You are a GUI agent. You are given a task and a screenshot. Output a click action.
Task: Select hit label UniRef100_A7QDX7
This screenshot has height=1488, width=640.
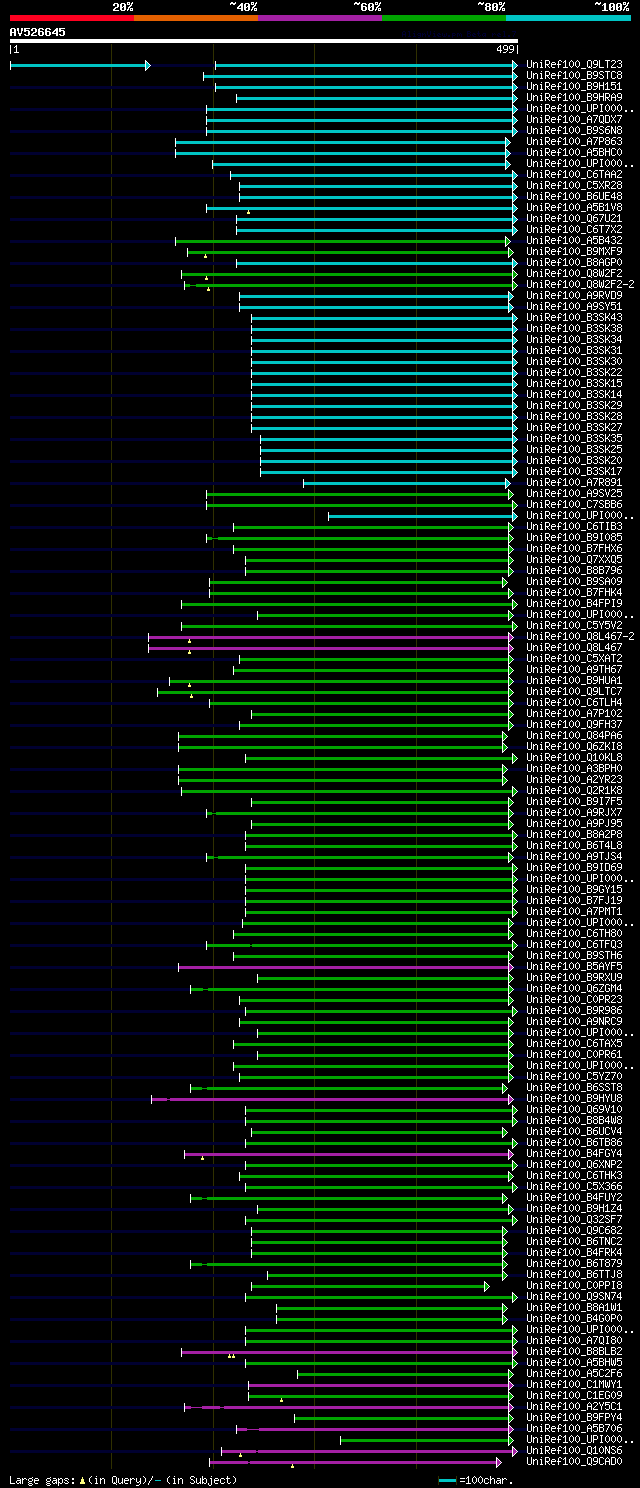point(574,120)
